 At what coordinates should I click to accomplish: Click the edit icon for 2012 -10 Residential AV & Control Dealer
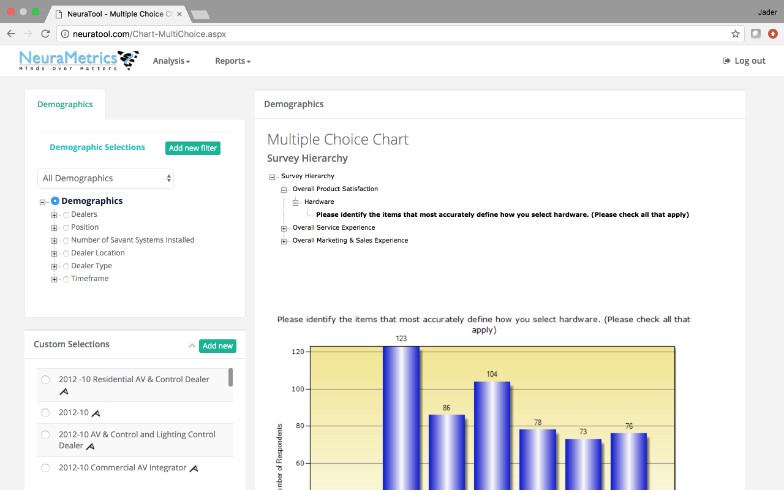point(64,392)
